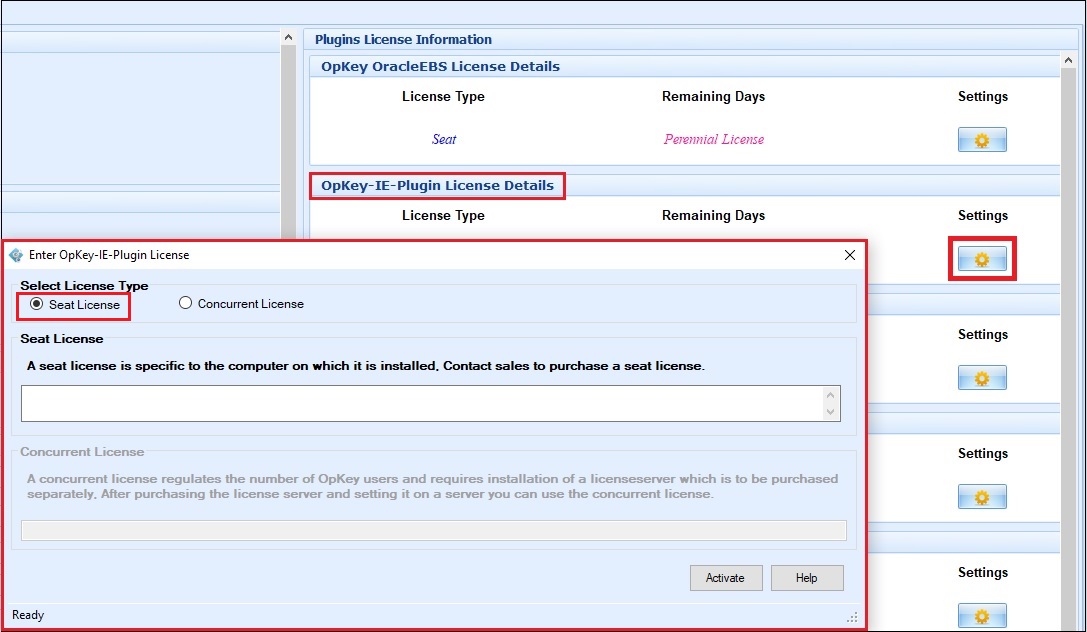Click the 'Perennial License' remaining days value
The height and width of the screenshot is (632, 1087).
click(x=713, y=139)
